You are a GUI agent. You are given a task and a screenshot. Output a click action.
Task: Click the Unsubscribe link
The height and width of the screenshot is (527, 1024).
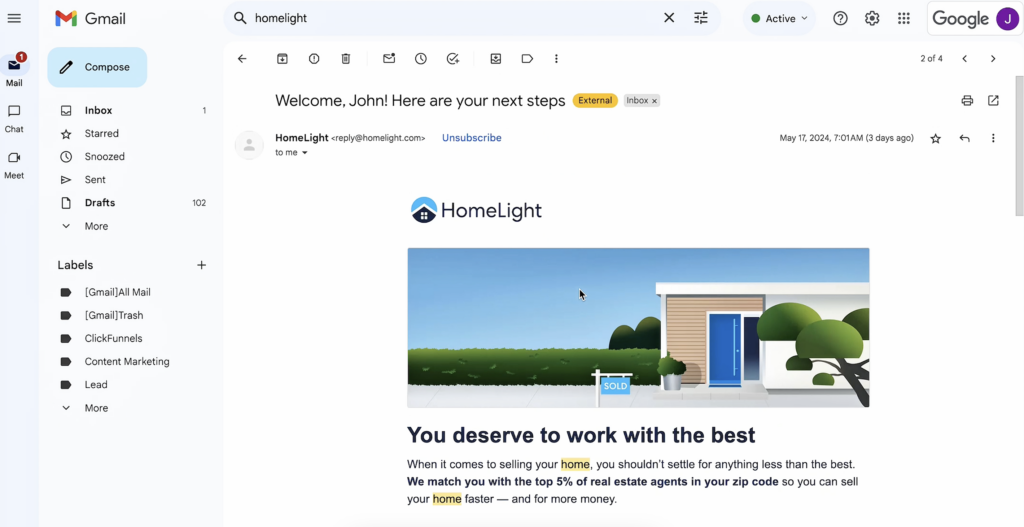(x=472, y=138)
